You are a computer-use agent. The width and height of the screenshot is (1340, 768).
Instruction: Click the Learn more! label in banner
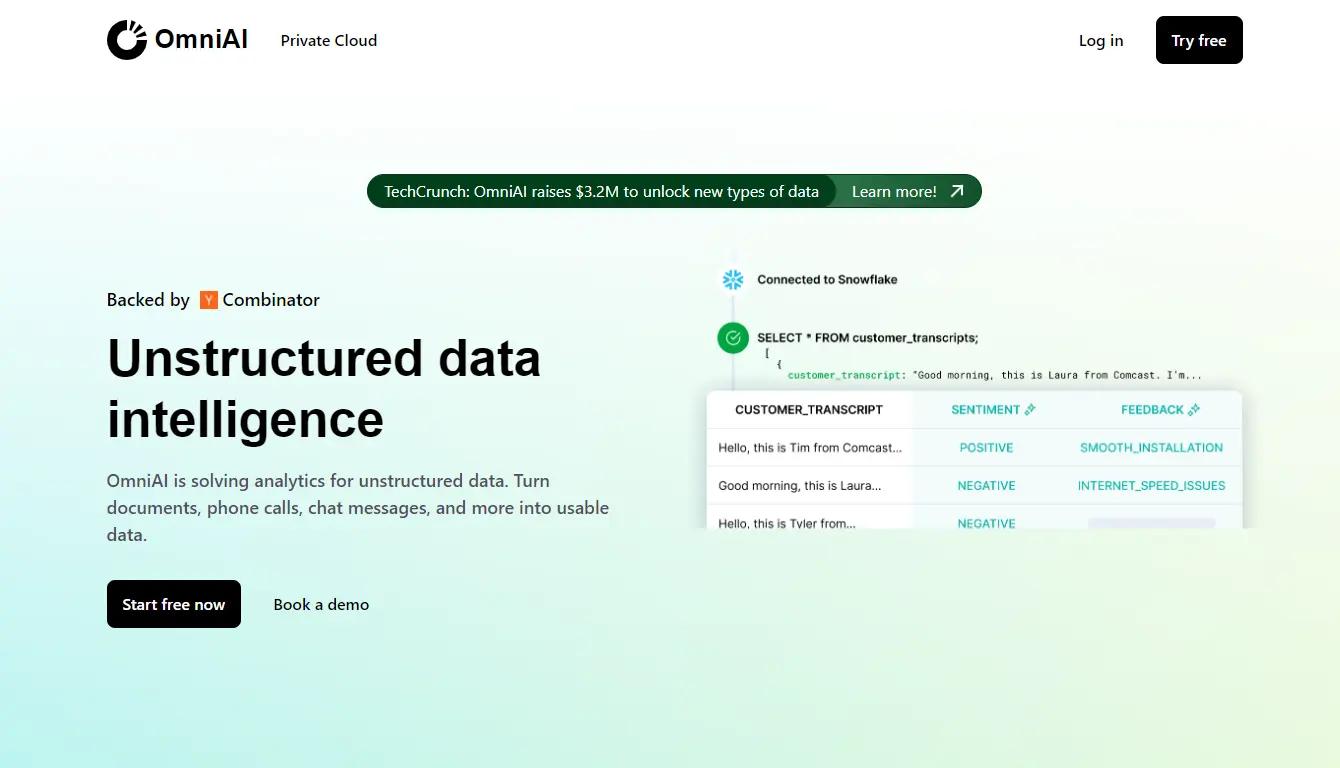(x=894, y=191)
